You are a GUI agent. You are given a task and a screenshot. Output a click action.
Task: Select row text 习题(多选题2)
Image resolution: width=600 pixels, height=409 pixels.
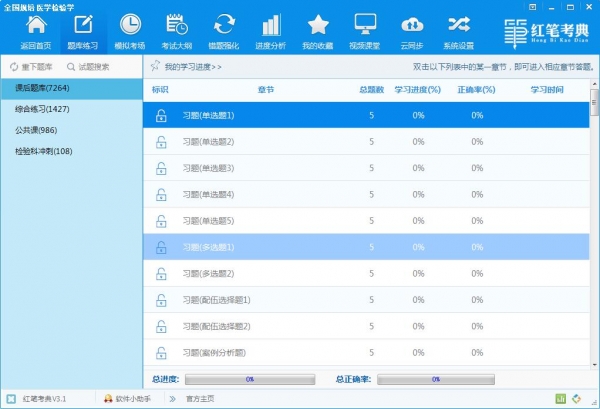click(x=208, y=274)
